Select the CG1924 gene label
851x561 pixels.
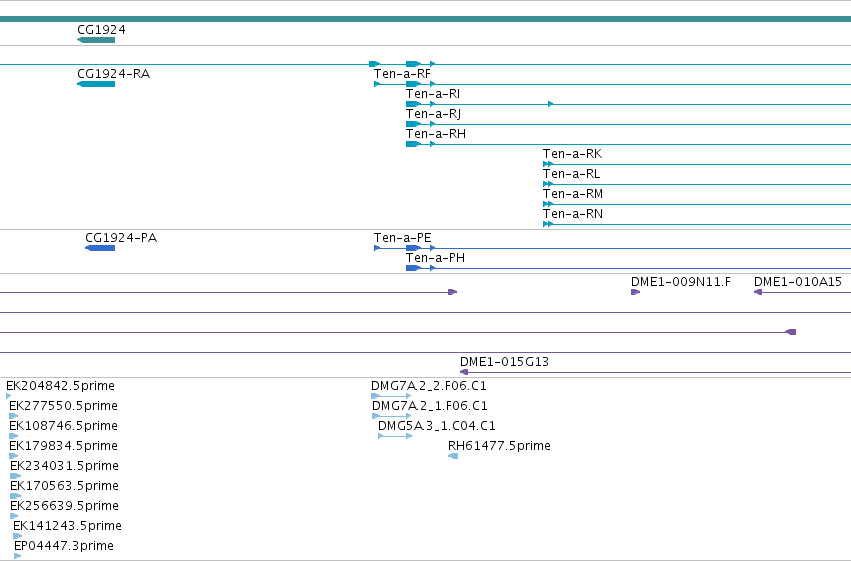coord(101,30)
